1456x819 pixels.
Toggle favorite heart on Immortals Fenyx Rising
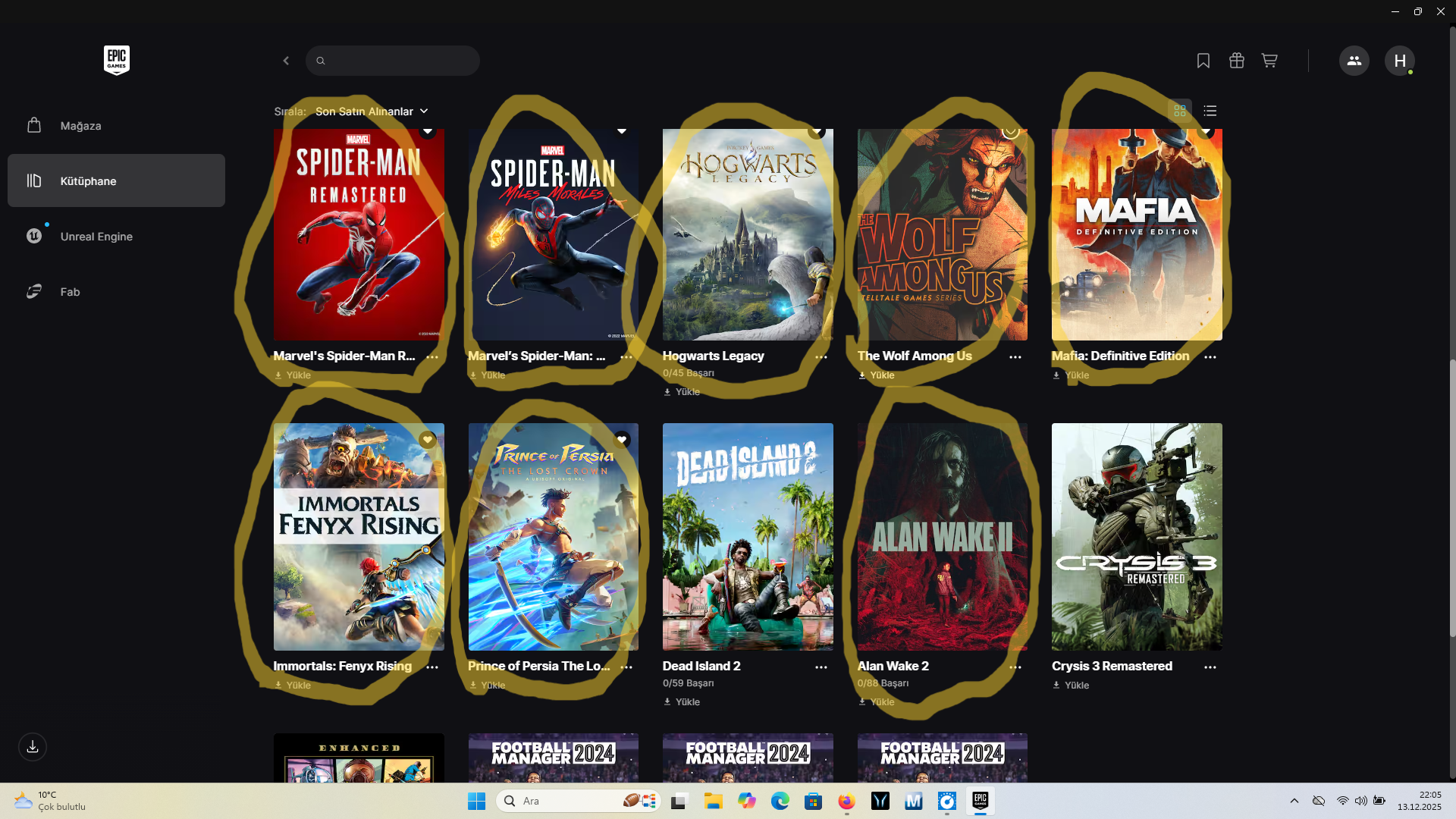(x=427, y=440)
